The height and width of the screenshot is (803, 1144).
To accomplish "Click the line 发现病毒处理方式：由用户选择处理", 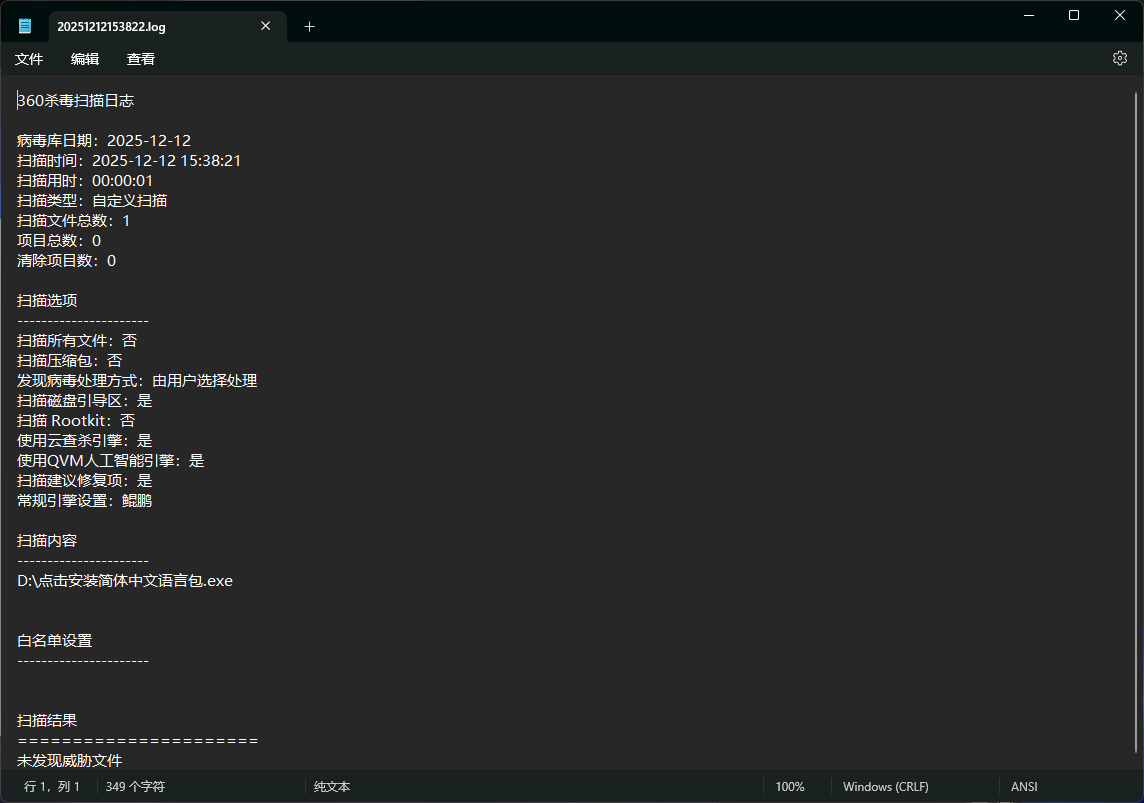I will point(136,381).
